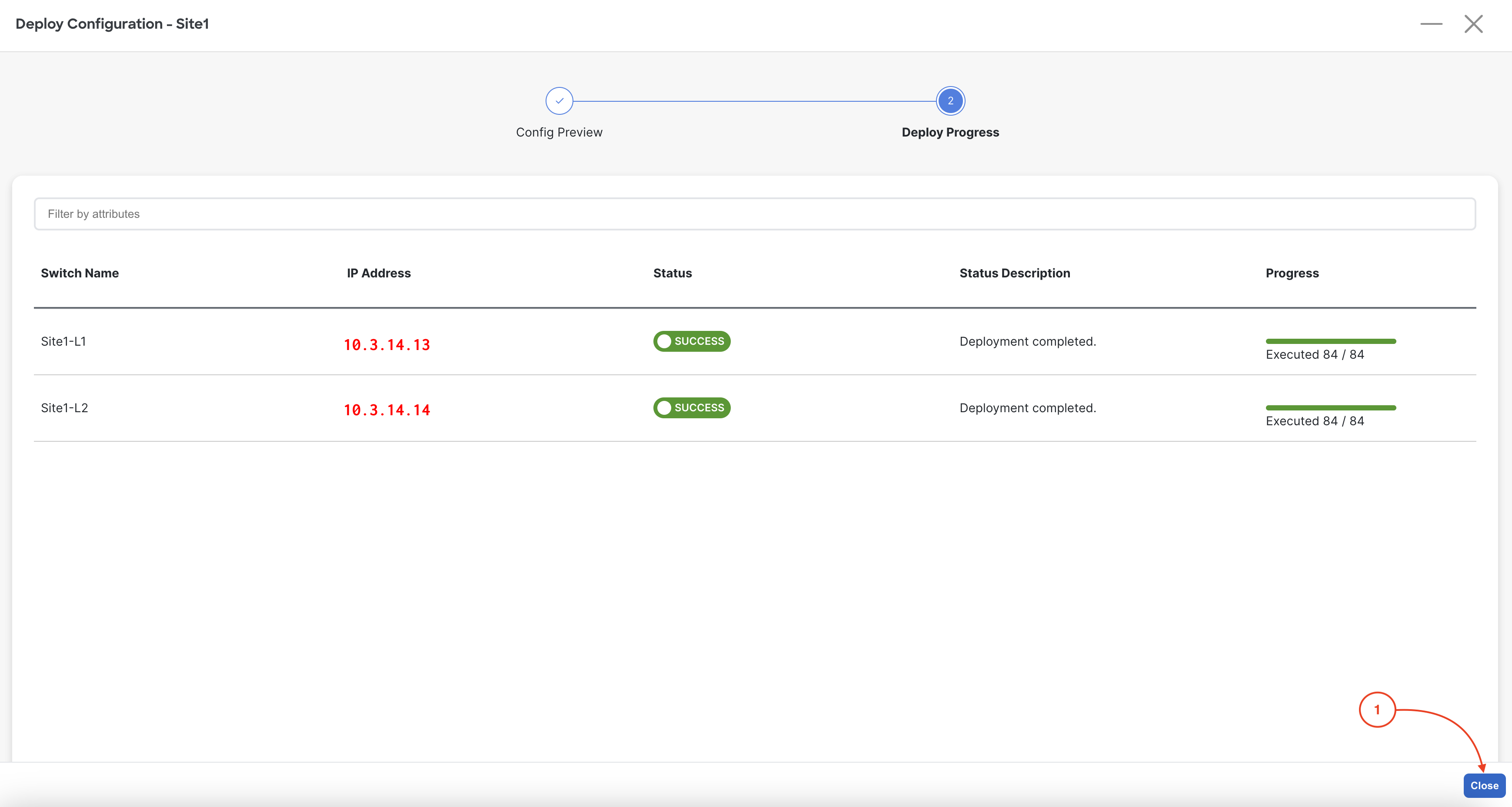Click the Deploy Progress step 2 circle
This screenshot has width=1512, height=807.
point(950,101)
